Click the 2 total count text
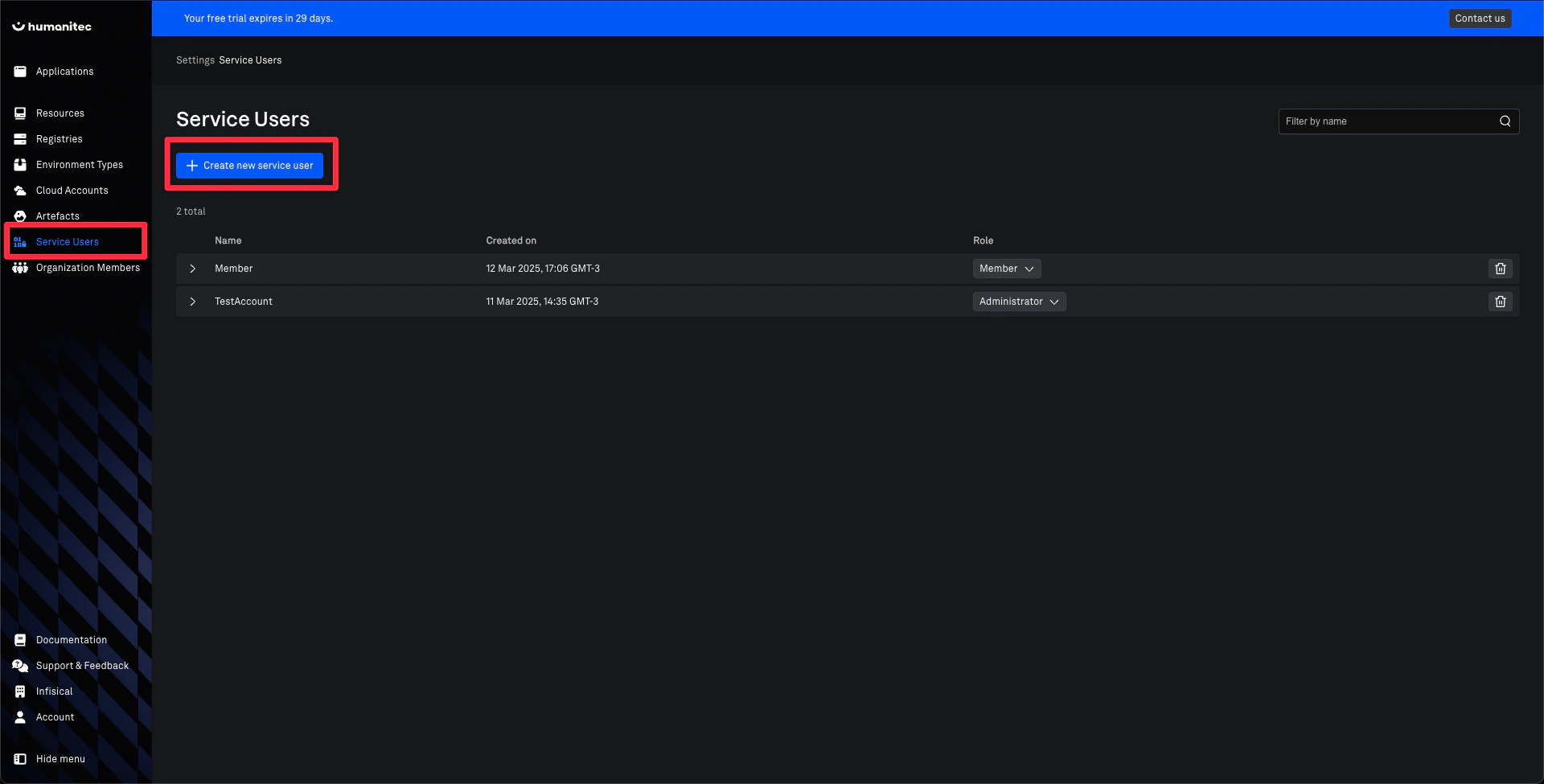1544x784 pixels. tap(191, 211)
